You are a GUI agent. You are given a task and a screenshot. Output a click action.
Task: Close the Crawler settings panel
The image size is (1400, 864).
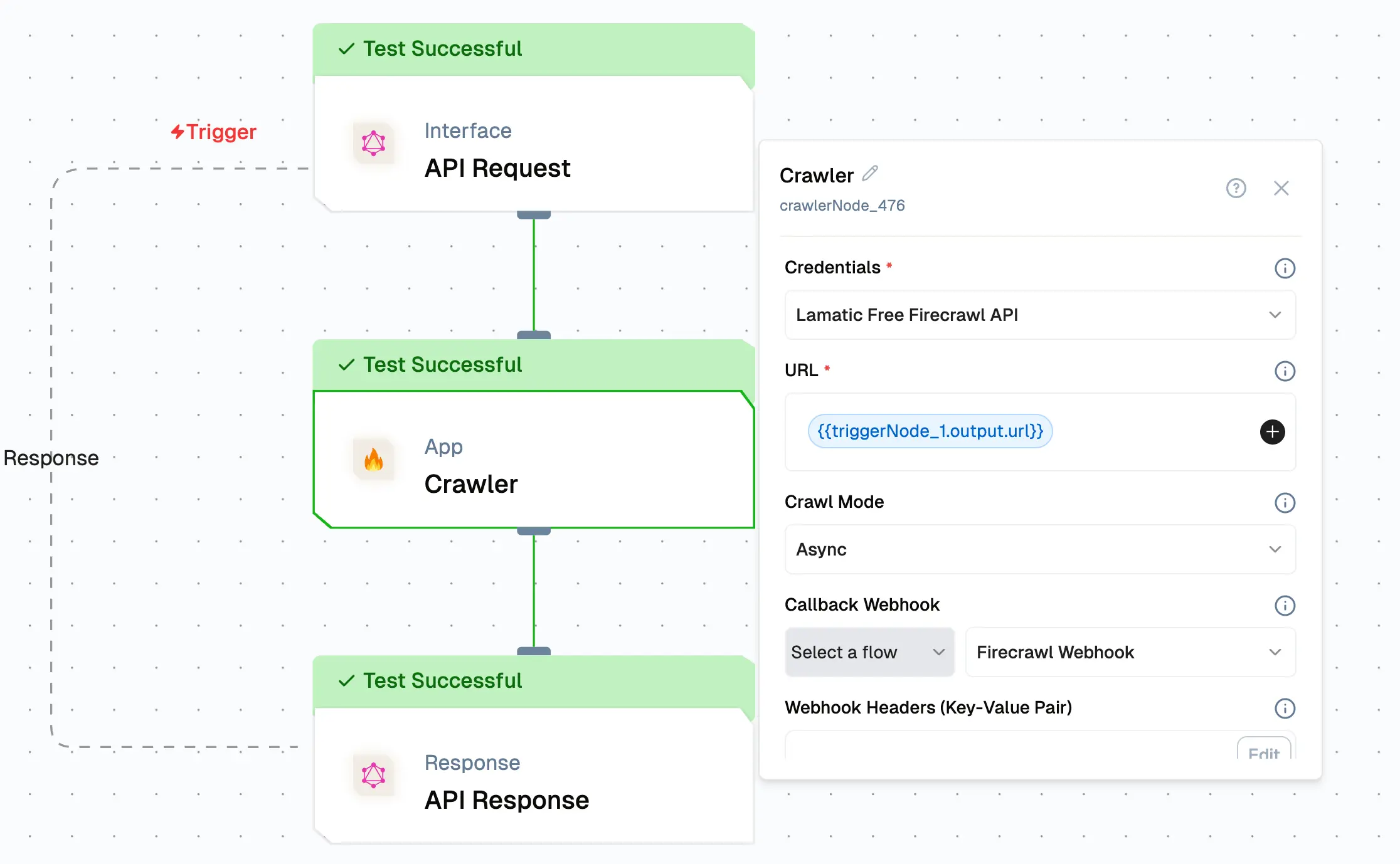(x=1281, y=188)
